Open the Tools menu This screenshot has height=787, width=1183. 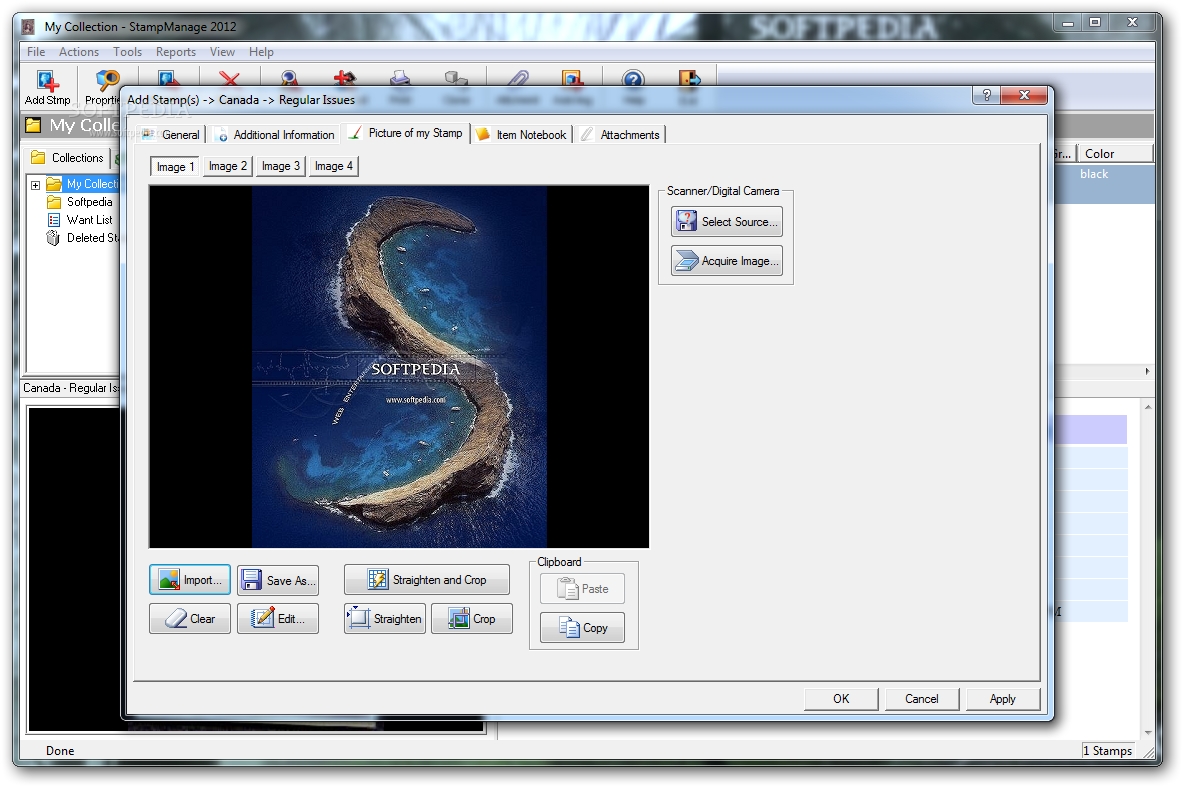click(x=127, y=51)
